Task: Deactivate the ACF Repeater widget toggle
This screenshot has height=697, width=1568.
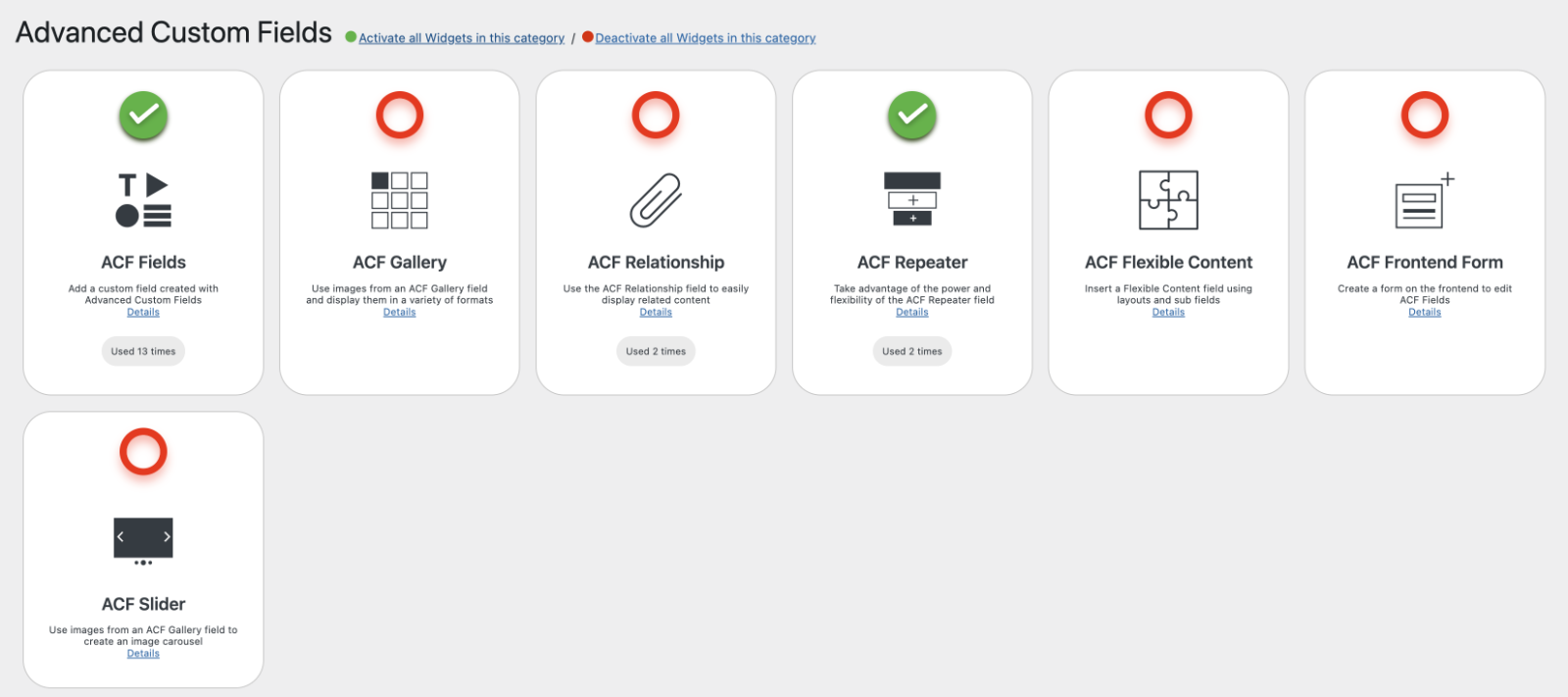Action: click(912, 116)
